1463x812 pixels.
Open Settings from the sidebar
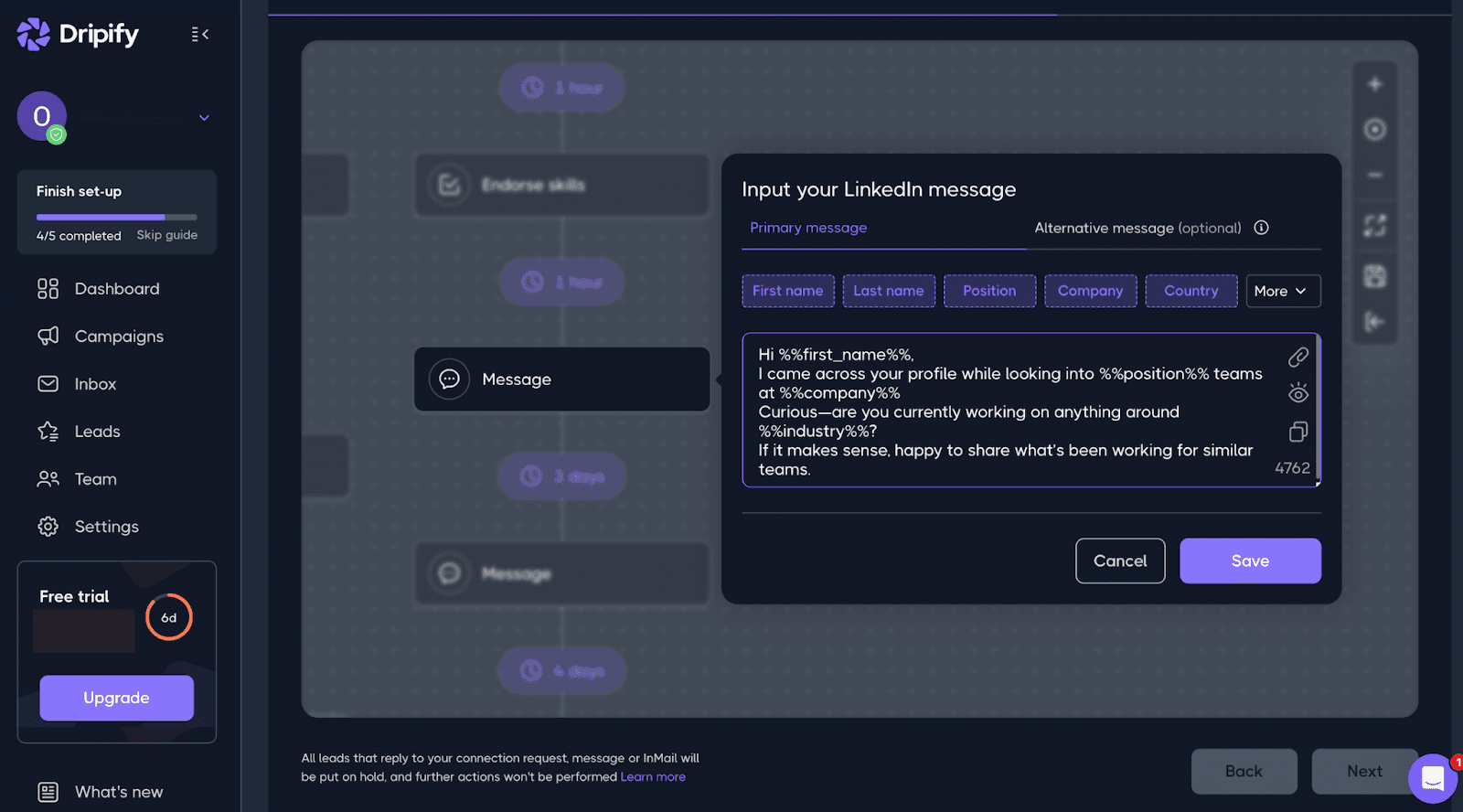point(106,527)
